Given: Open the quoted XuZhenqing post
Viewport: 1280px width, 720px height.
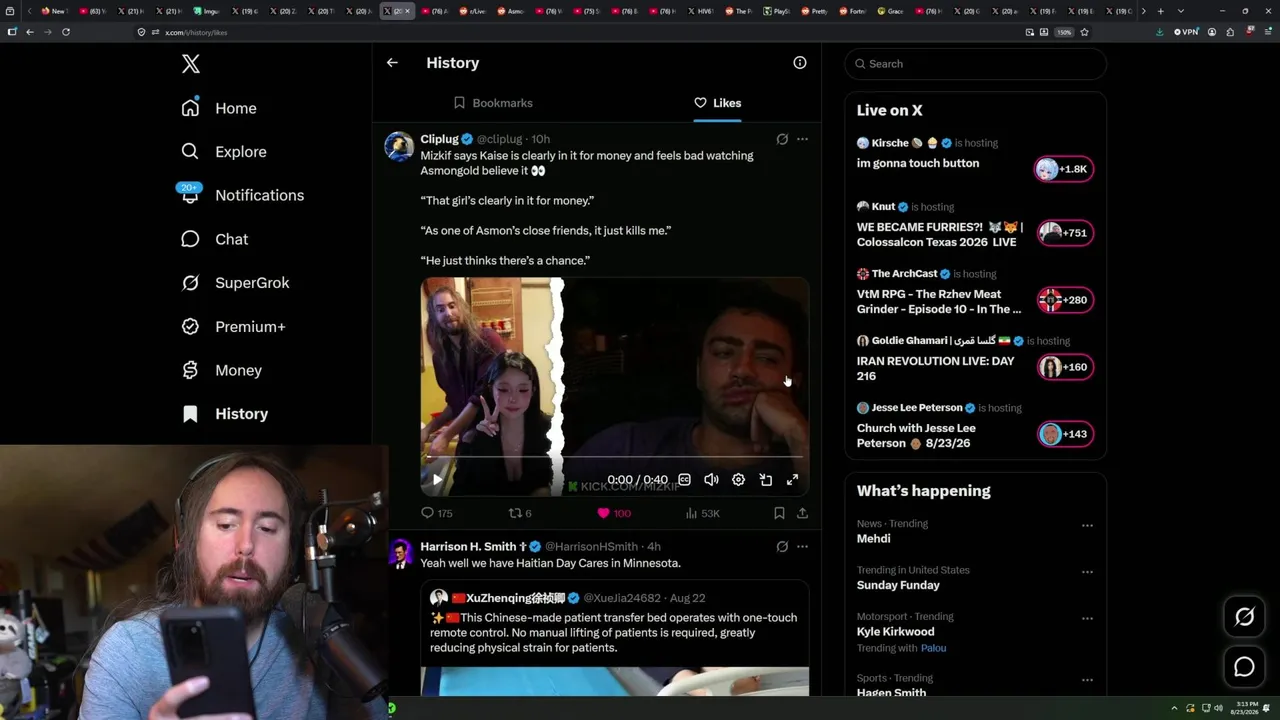Looking at the screenshot, I should pos(614,637).
